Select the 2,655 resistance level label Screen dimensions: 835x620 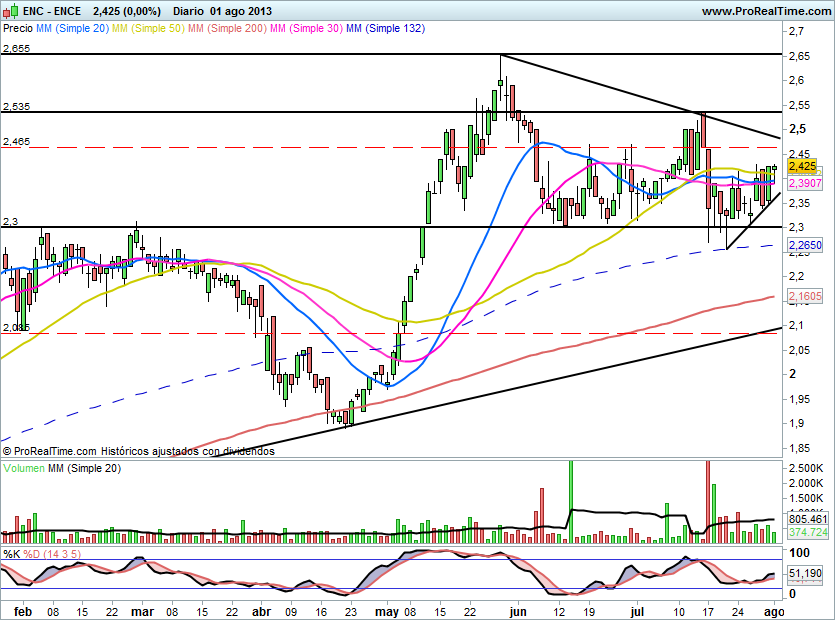click(16, 48)
